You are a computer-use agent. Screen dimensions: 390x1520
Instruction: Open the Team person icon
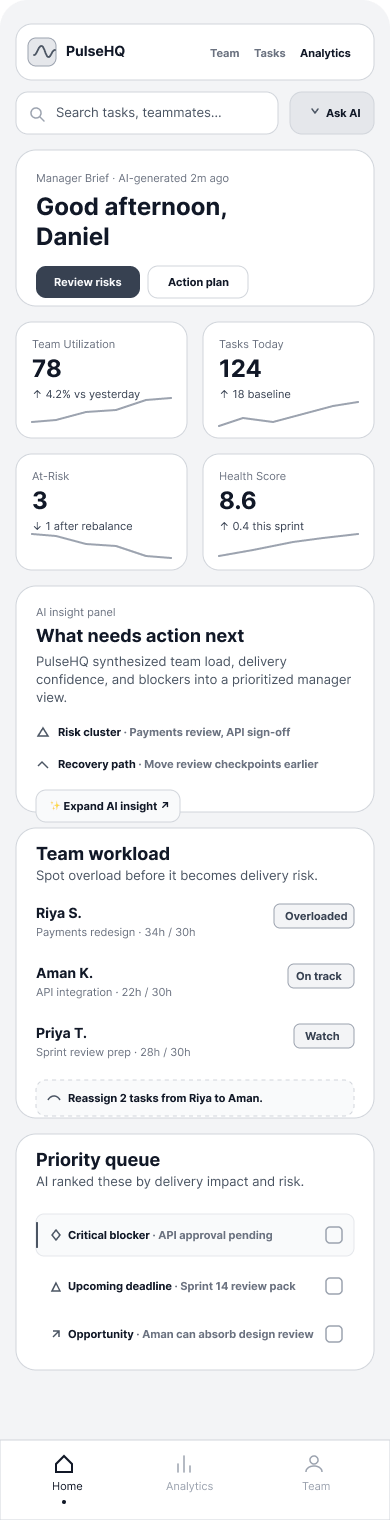314,1464
